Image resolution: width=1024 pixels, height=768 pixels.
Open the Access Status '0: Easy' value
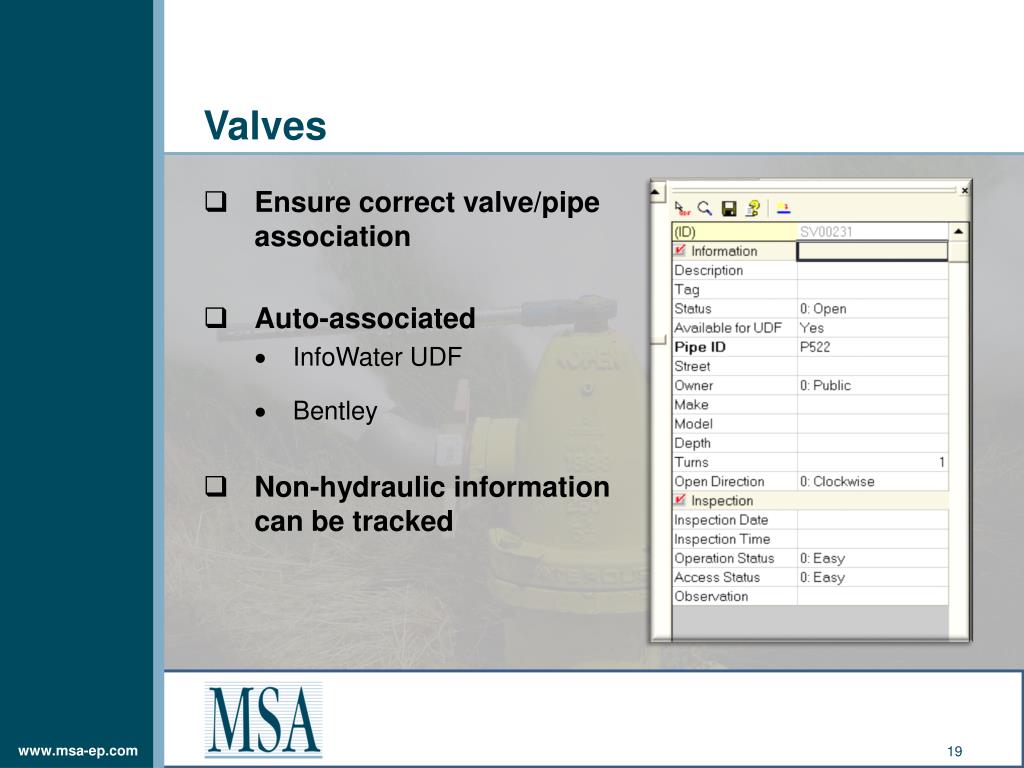point(872,577)
